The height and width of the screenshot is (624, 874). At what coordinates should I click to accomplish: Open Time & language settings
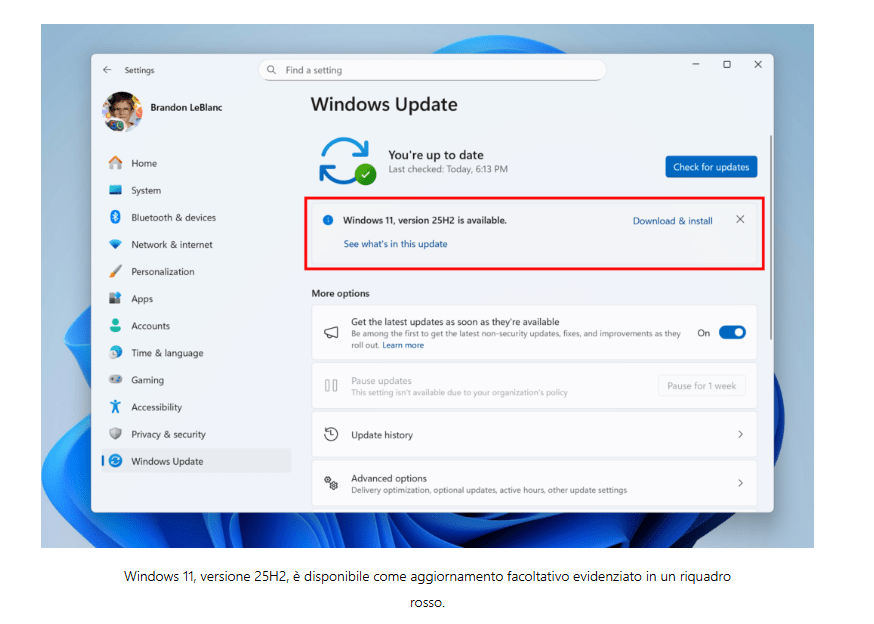tap(196, 352)
